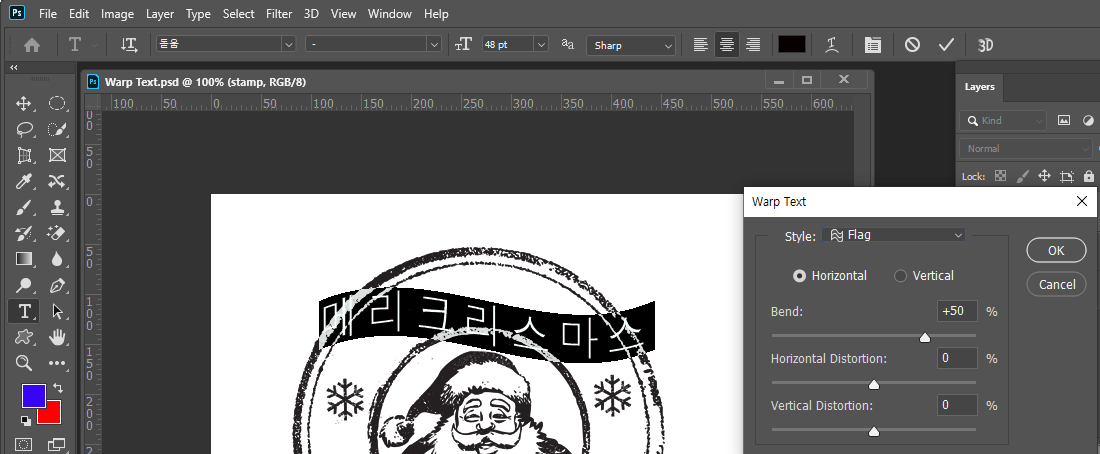Click Cancel in the Warp Text dialog
The height and width of the screenshot is (454, 1100).
(x=1057, y=284)
